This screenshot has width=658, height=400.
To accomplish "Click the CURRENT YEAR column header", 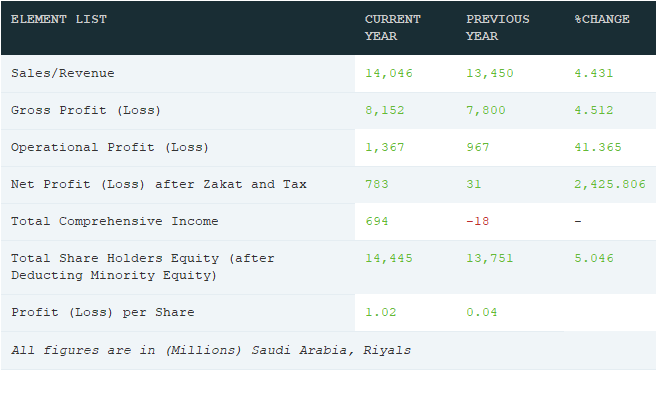I will coord(392,28).
